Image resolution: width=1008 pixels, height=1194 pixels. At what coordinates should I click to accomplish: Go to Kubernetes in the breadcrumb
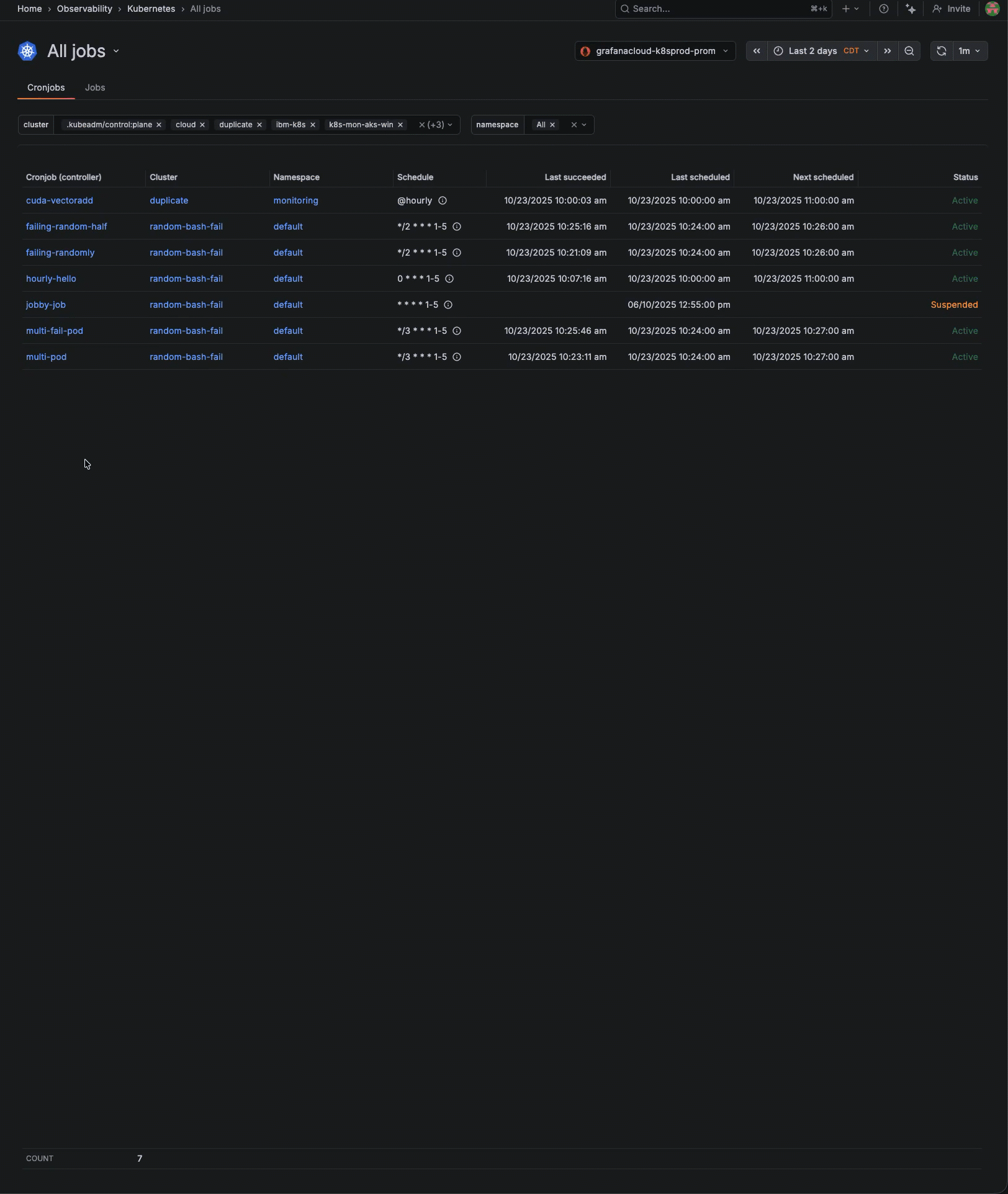click(151, 9)
